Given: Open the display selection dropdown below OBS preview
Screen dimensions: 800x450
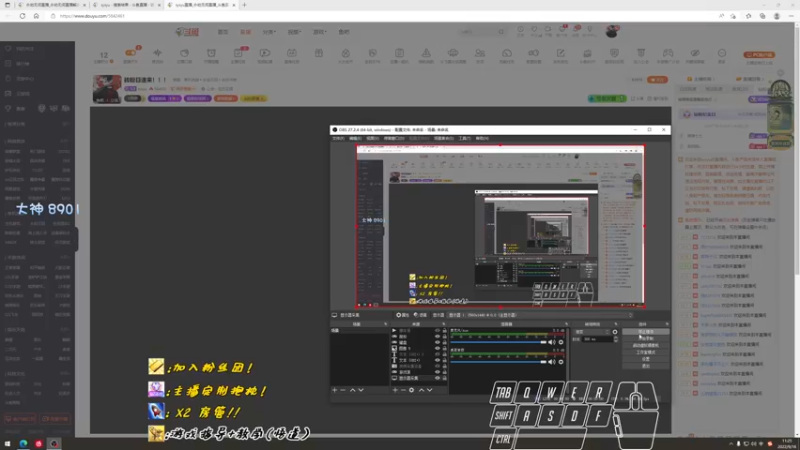Looking at the screenshot, I should (541, 315).
